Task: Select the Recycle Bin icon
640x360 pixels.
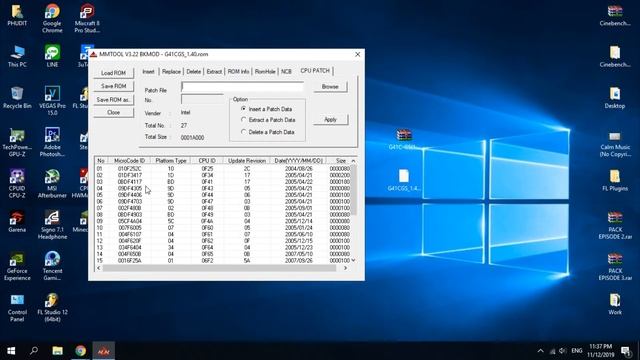Action: pyautogui.click(x=17, y=98)
